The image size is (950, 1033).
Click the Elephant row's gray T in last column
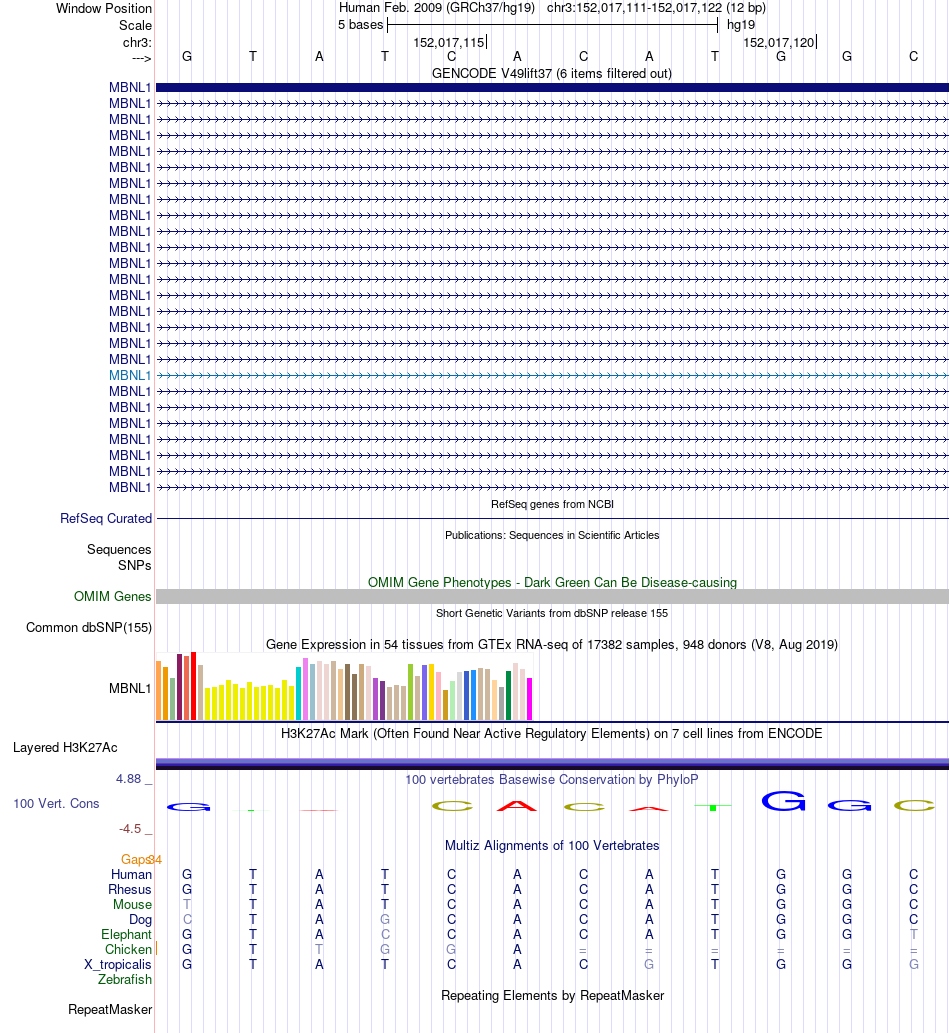[x=914, y=935]
